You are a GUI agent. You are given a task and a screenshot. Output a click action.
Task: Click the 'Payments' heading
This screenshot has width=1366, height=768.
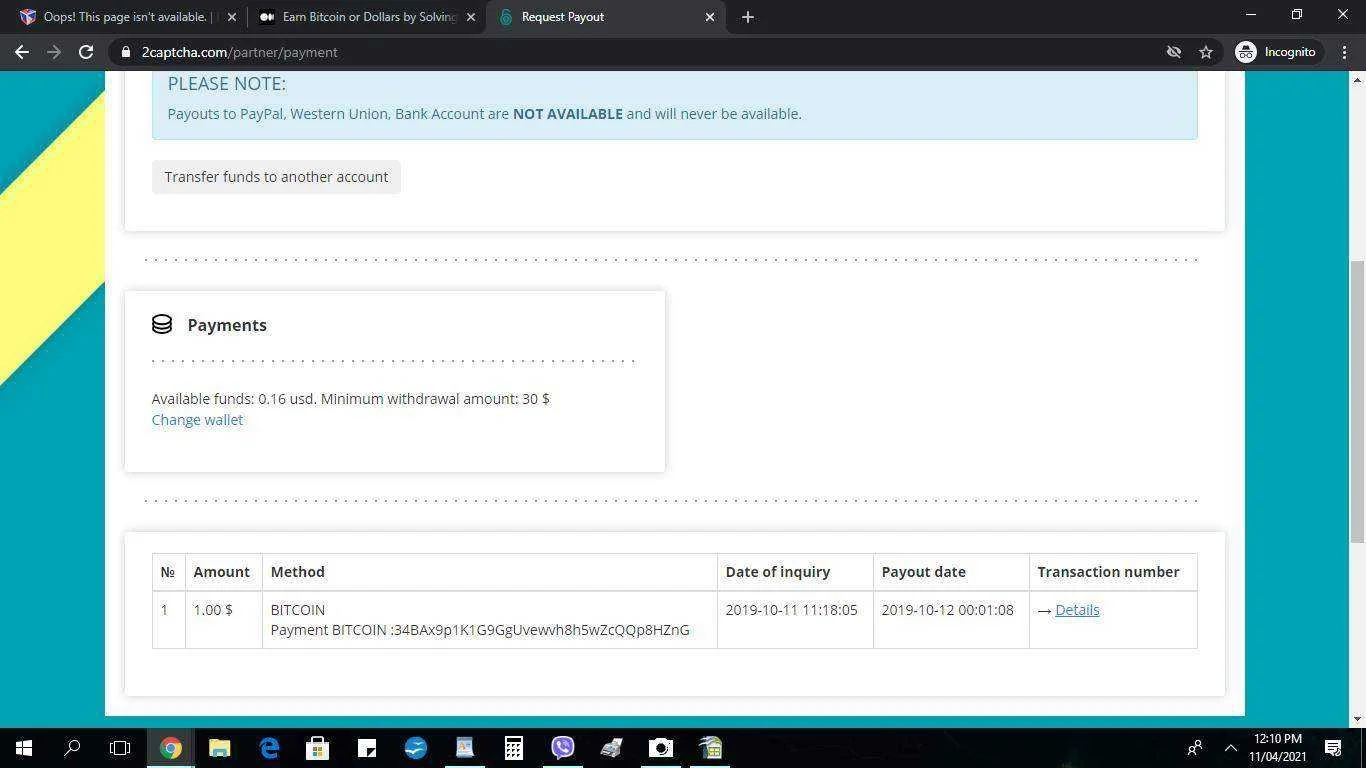click(x=227, y=325)
